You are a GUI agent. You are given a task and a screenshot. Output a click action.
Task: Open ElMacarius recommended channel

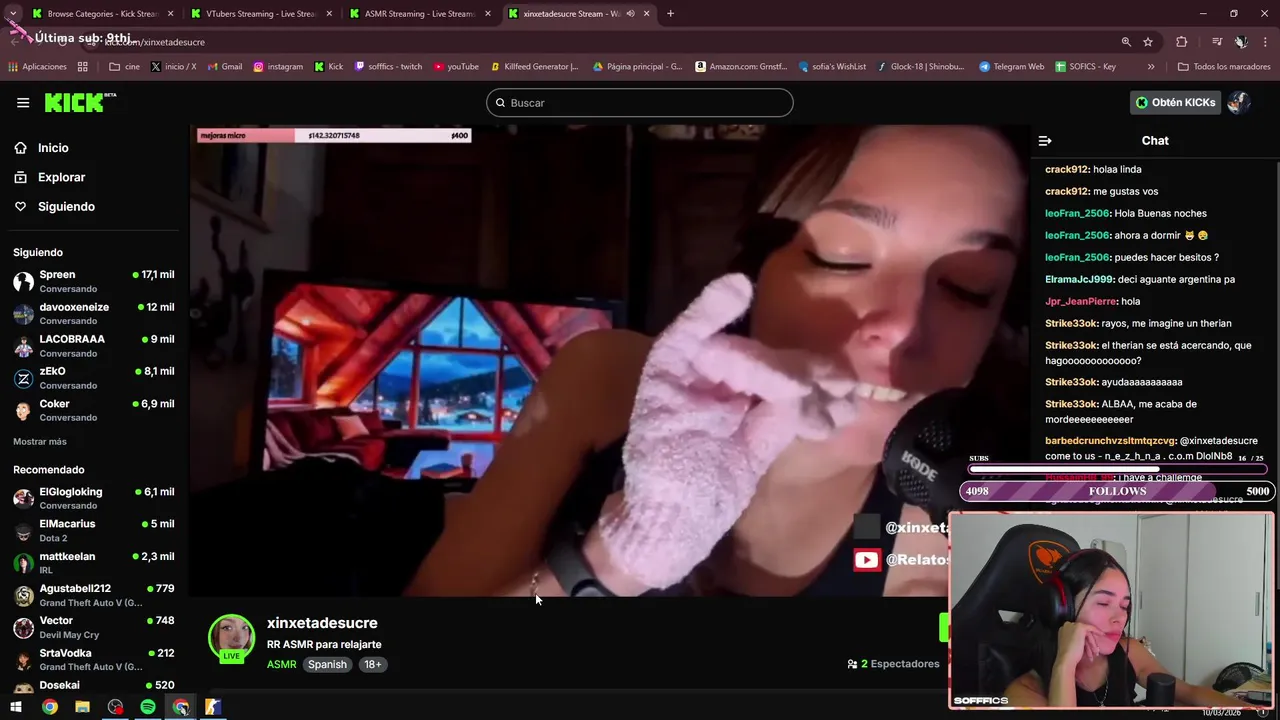point(94,530)
